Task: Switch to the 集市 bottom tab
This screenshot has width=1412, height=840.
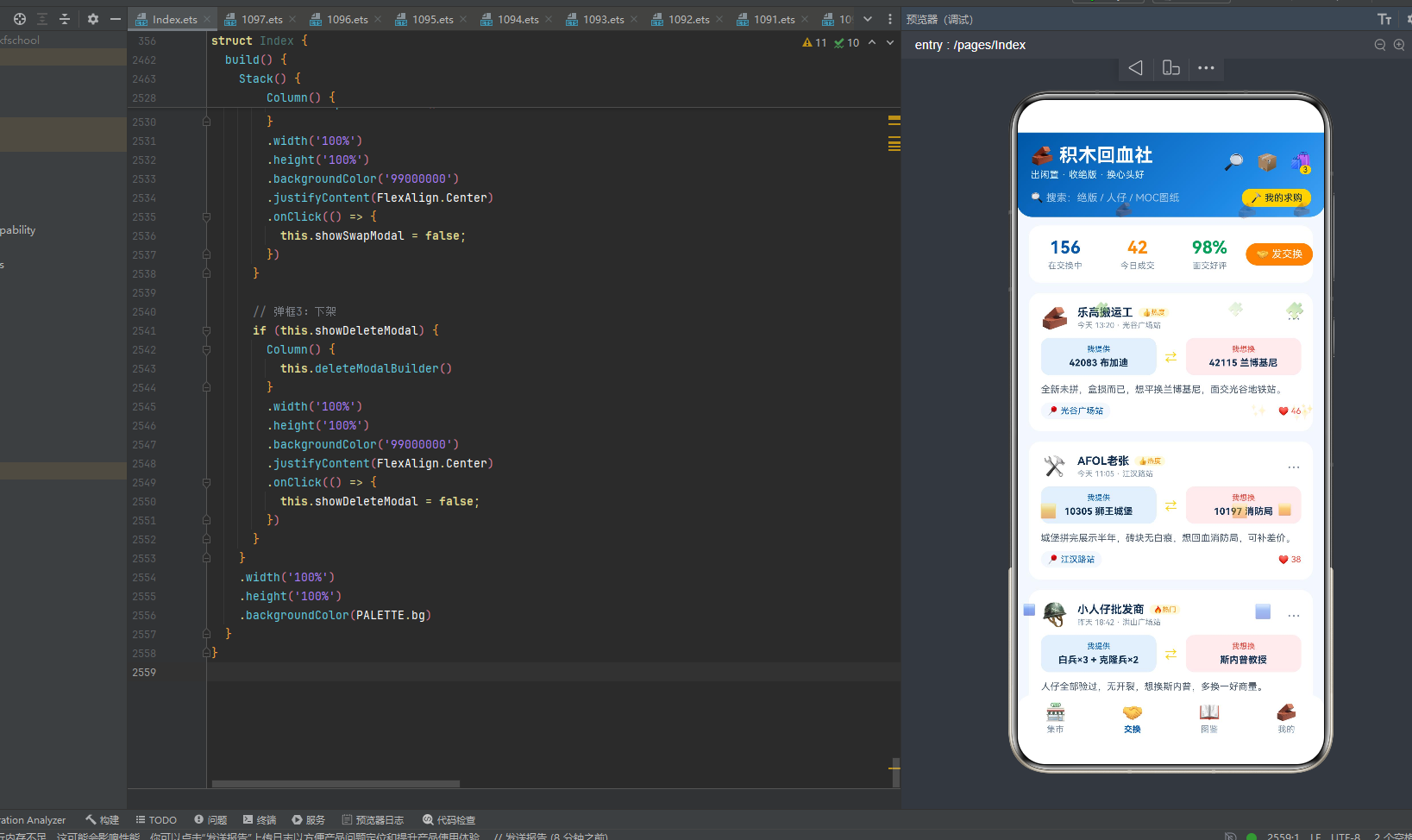Action: point(1055,718)
